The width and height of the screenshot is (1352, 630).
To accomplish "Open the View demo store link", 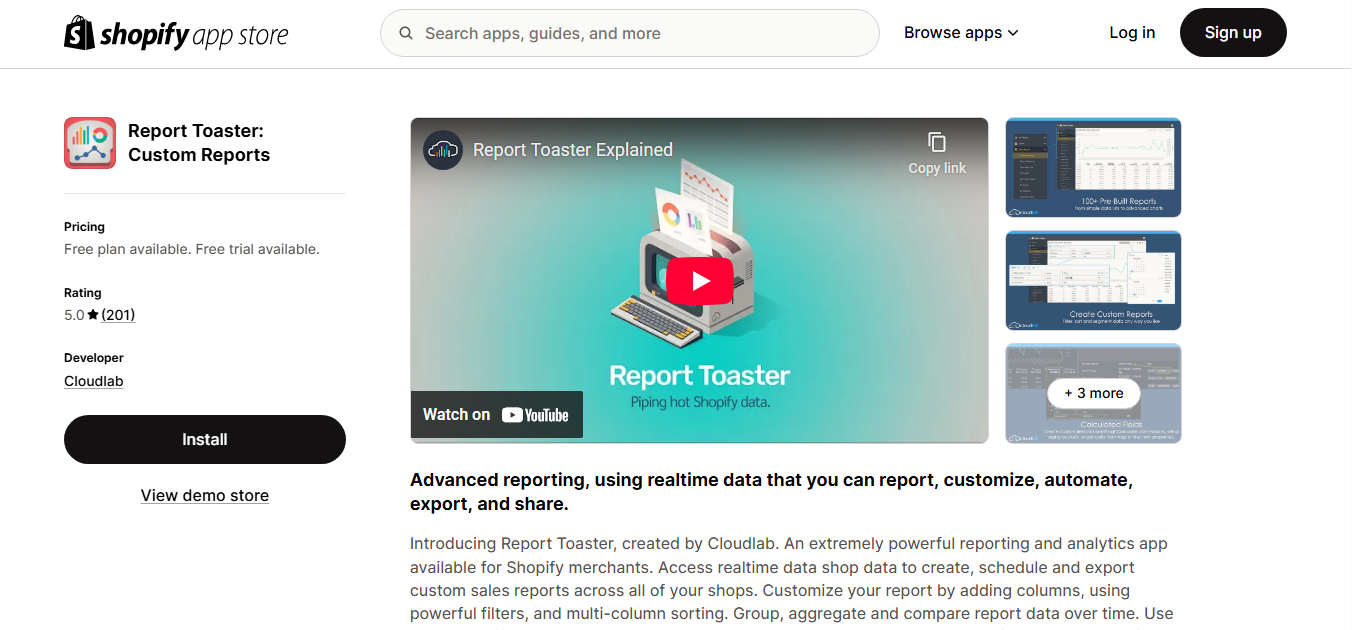I will (x=204, y=495).
